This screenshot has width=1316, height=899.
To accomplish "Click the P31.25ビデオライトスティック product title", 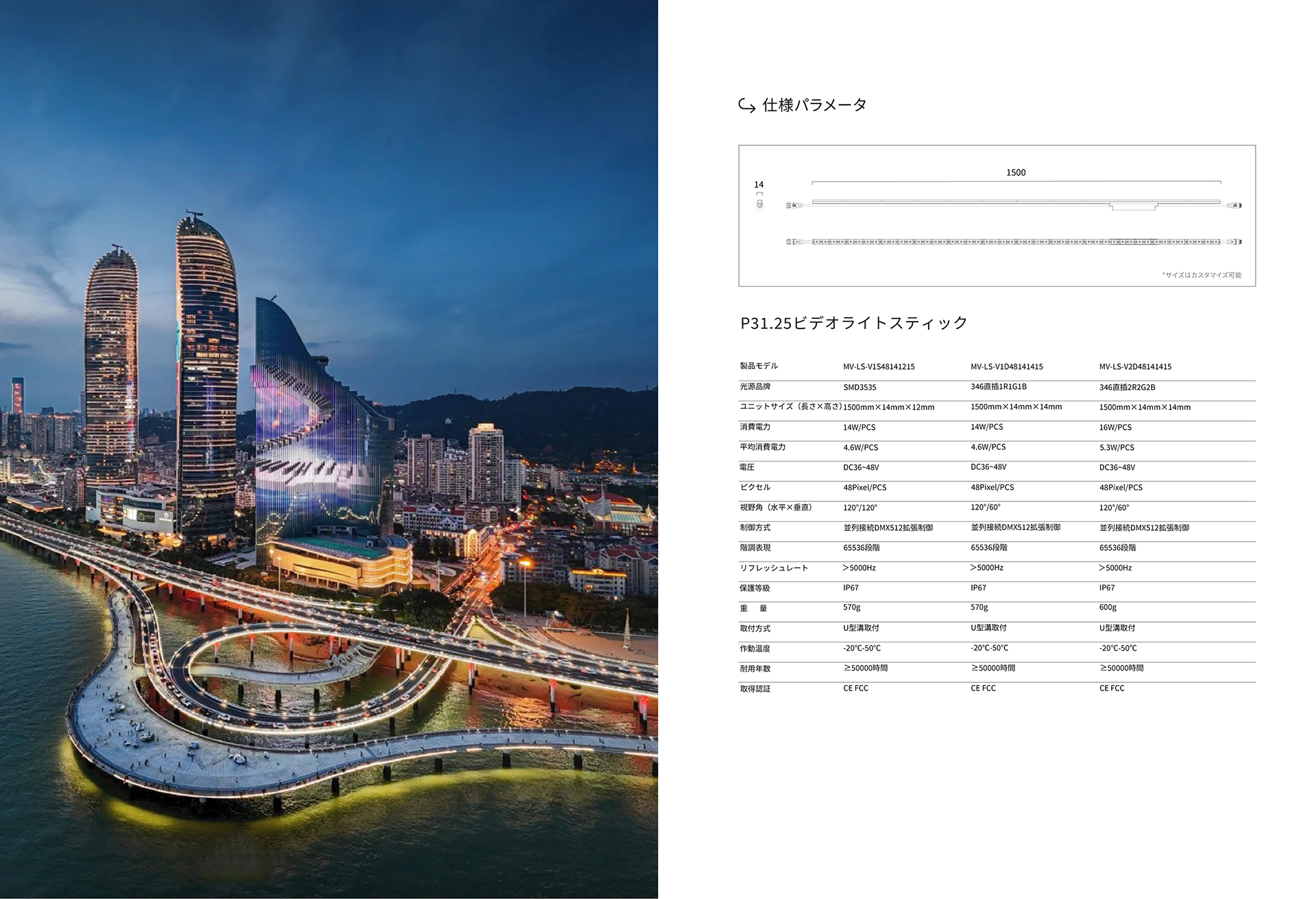I will (854, 323).
